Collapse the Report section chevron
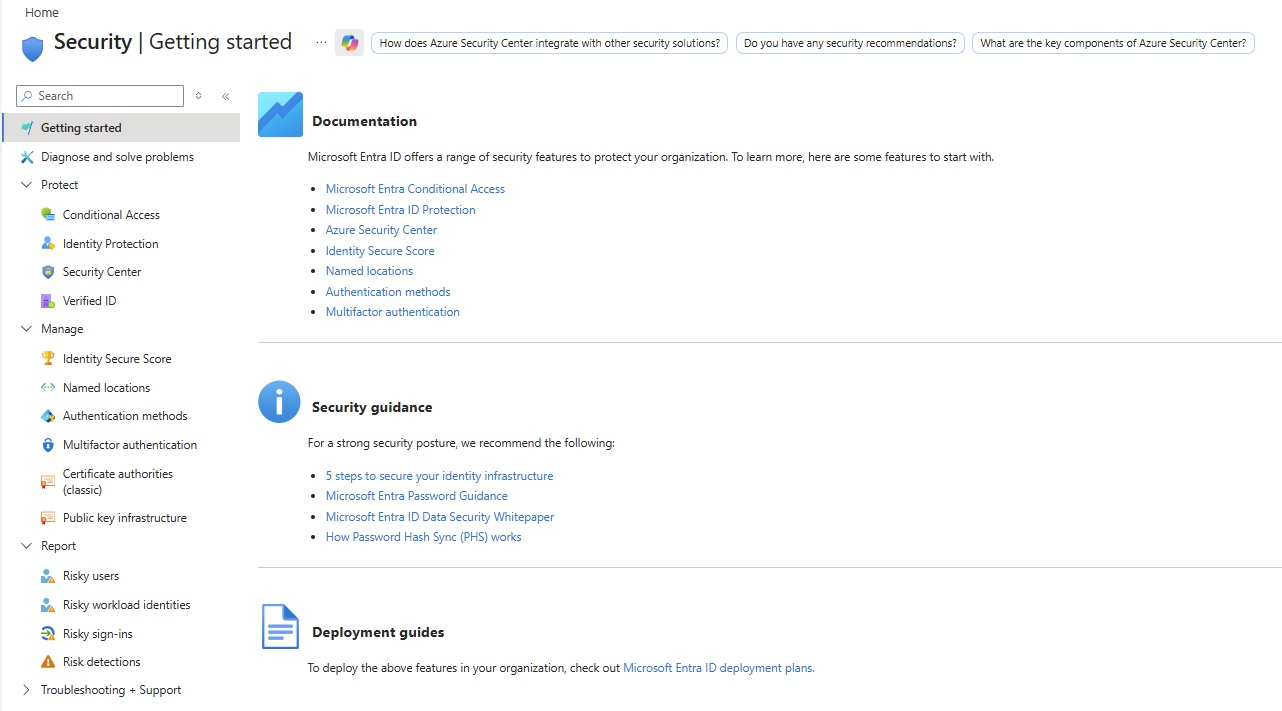This screenshot has width=1282, height=711. (x=27, y=546)
